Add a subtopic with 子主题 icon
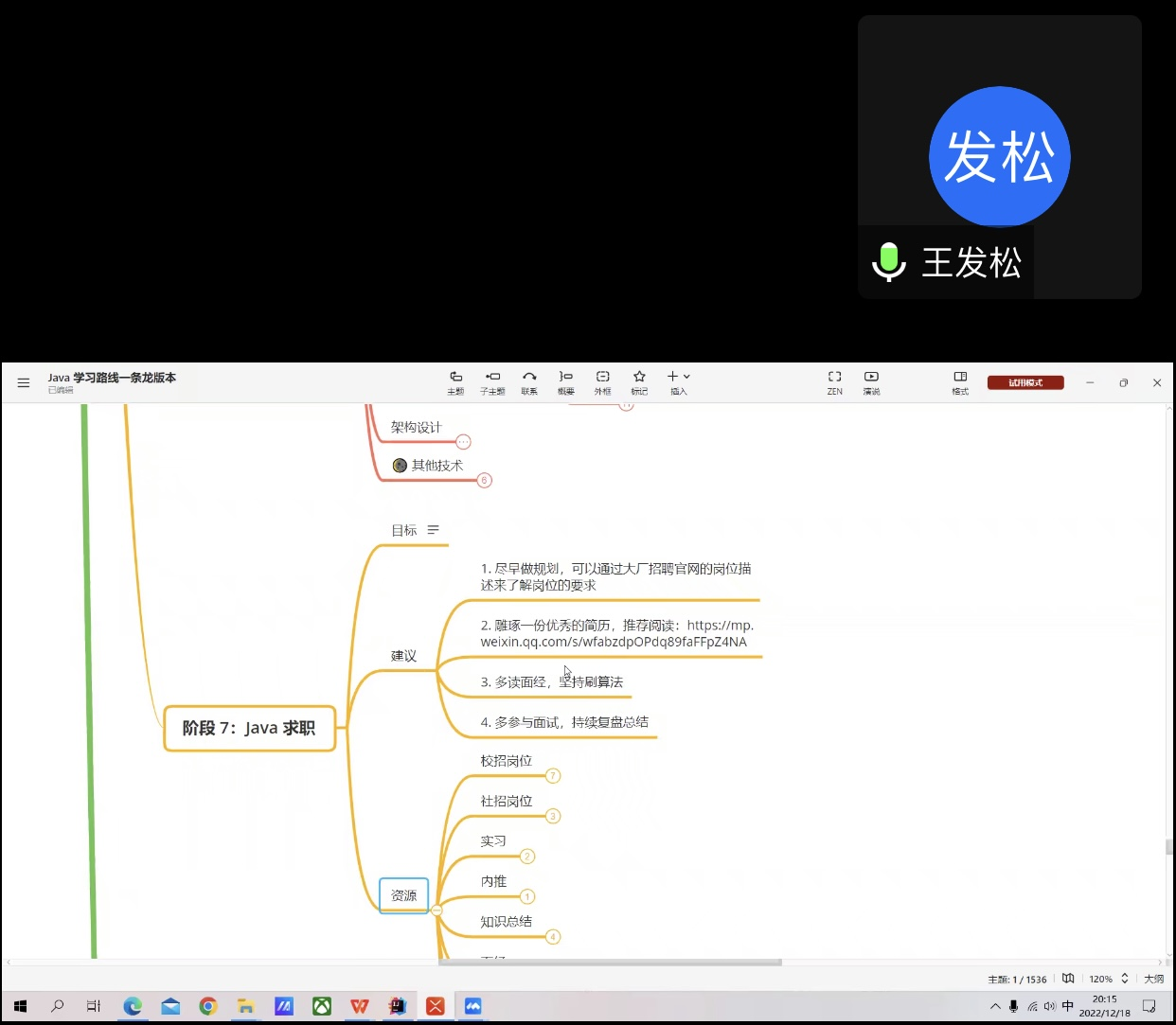The image size is (1176, 1025). tap(492, 381)
